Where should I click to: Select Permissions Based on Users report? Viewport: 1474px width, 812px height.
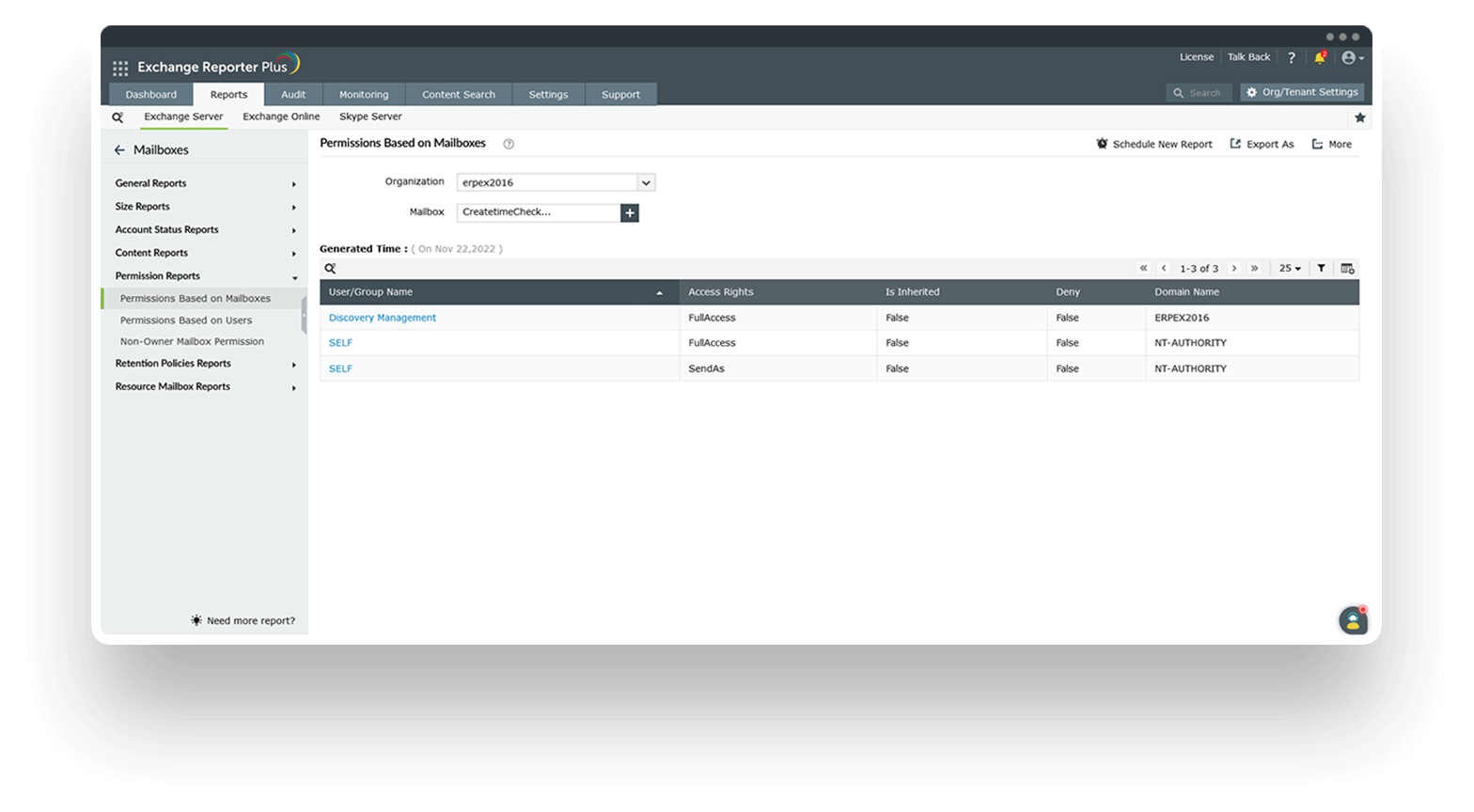click(186, 320)
